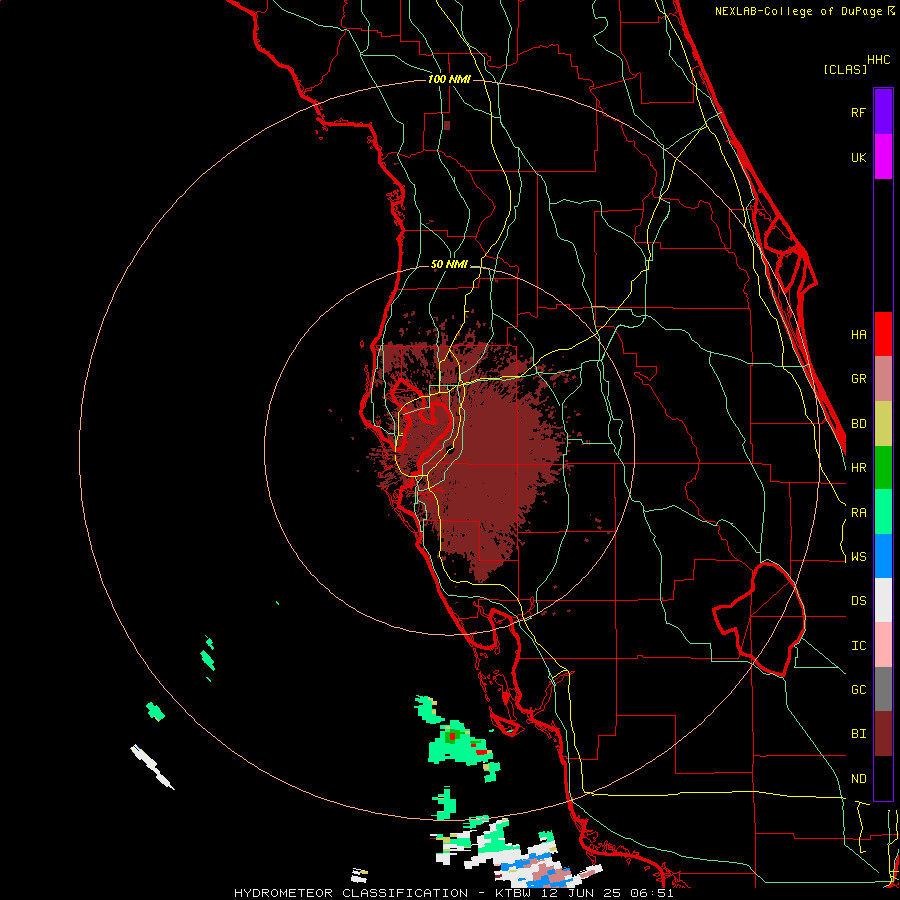This screenshot has height=900, width=900.
Task: Pick the brown BI legend swatch
Action: point(883,734)
